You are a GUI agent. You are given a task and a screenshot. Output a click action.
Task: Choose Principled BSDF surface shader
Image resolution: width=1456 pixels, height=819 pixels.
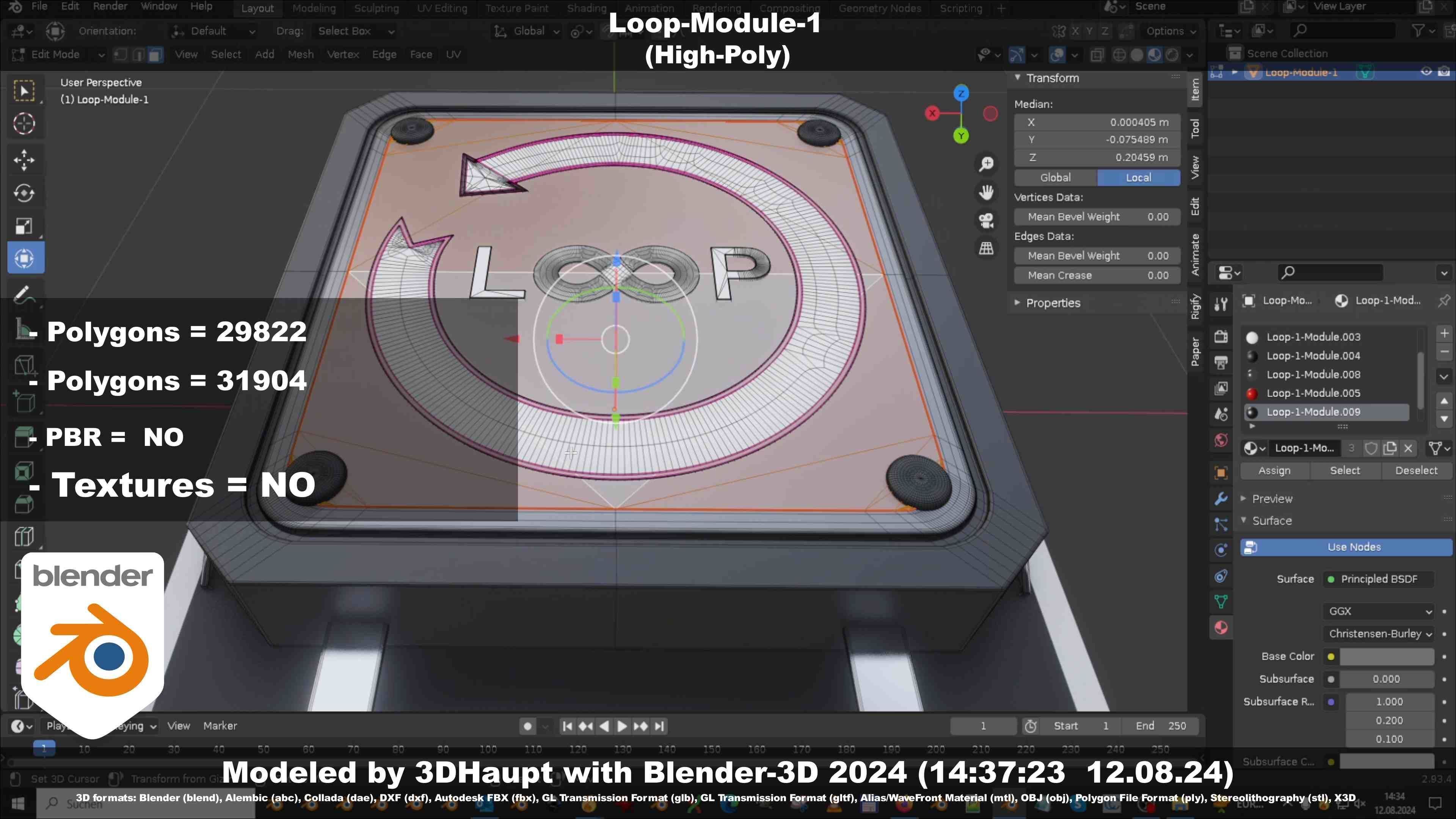click(1379, 579)
